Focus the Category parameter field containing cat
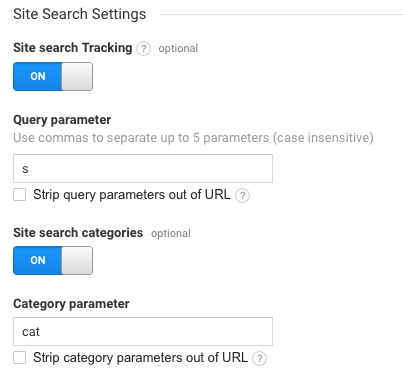Image resolution: width=403 pixels, height=383 pixels. click(143, 331)
